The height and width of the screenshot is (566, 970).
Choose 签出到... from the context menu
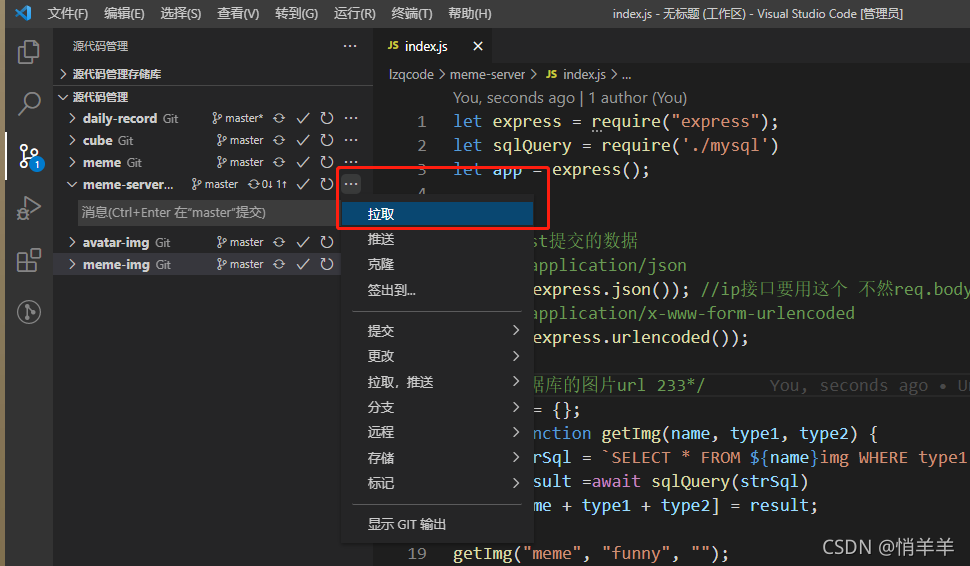pos(437,290)
